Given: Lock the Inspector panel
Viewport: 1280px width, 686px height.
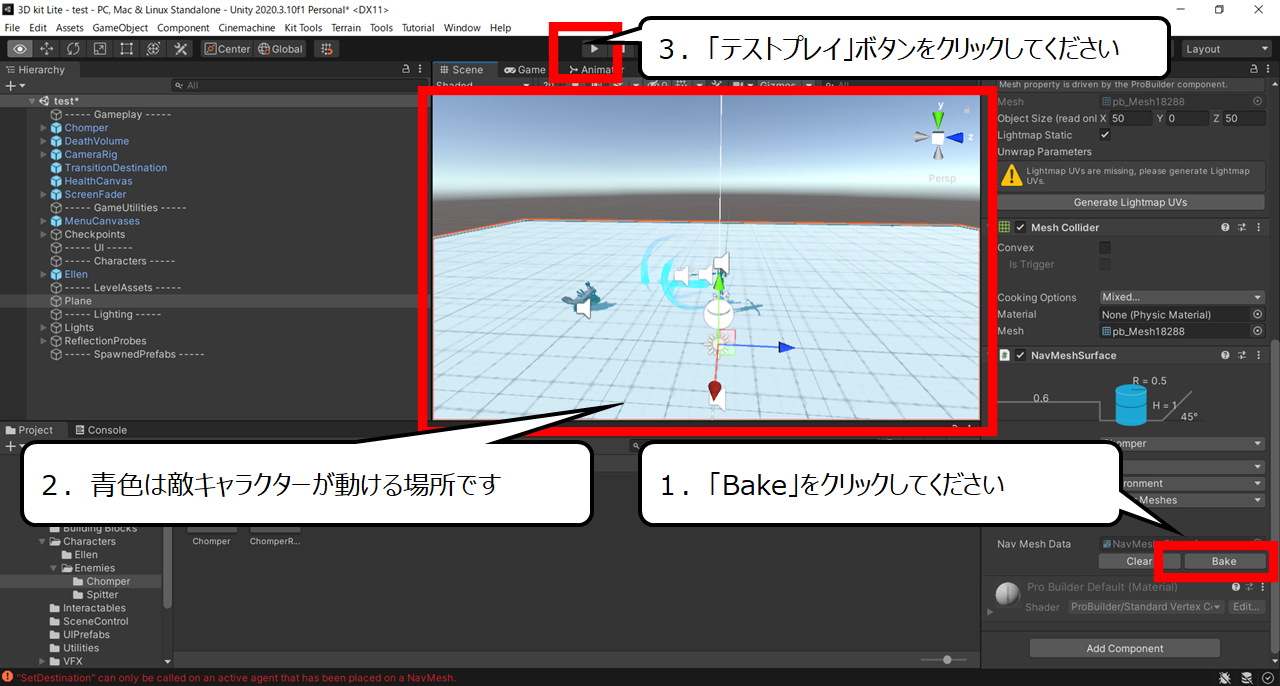Looking at the screenshot, I should click(x=1256, y=69).
